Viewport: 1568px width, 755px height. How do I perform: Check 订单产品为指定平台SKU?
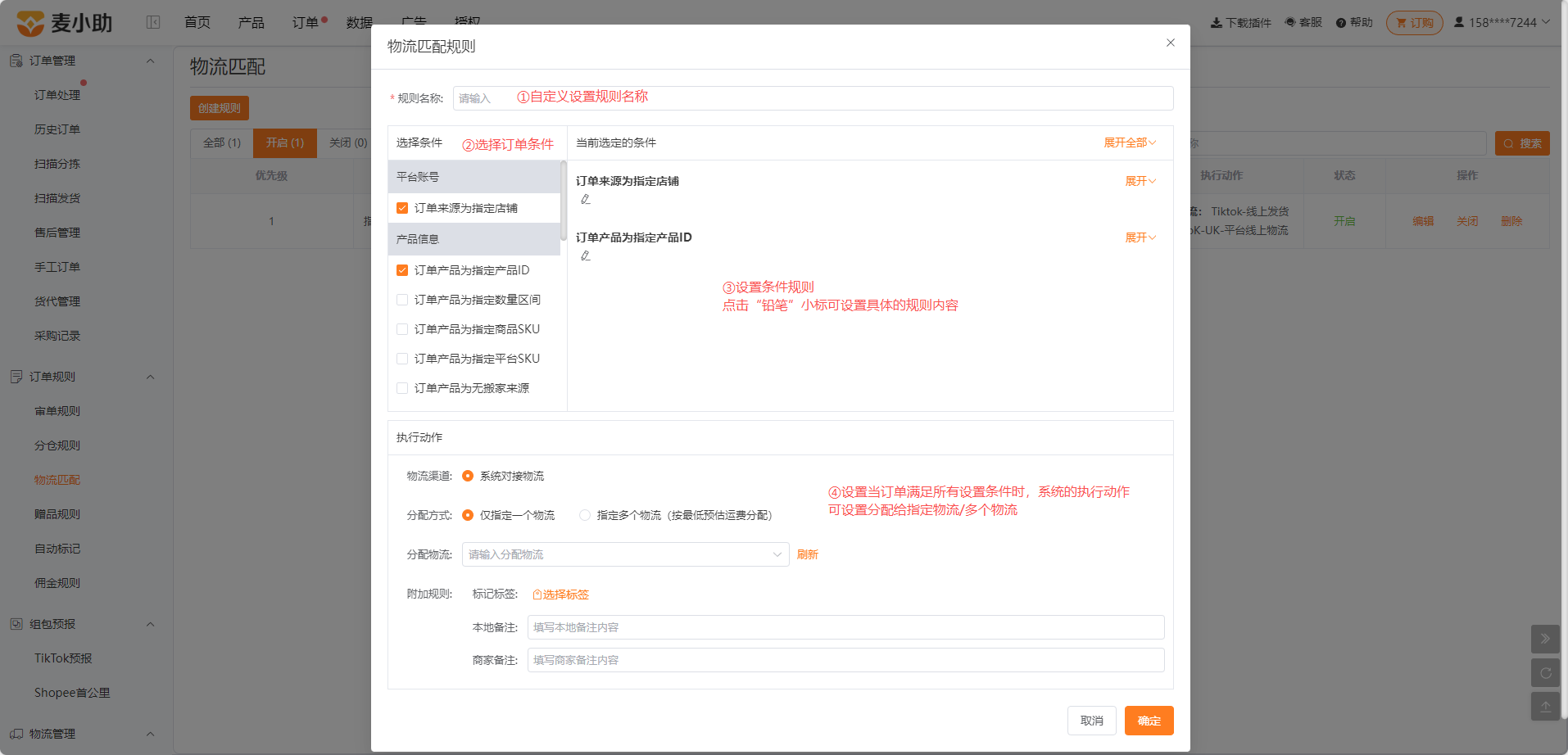pos(402,359)
